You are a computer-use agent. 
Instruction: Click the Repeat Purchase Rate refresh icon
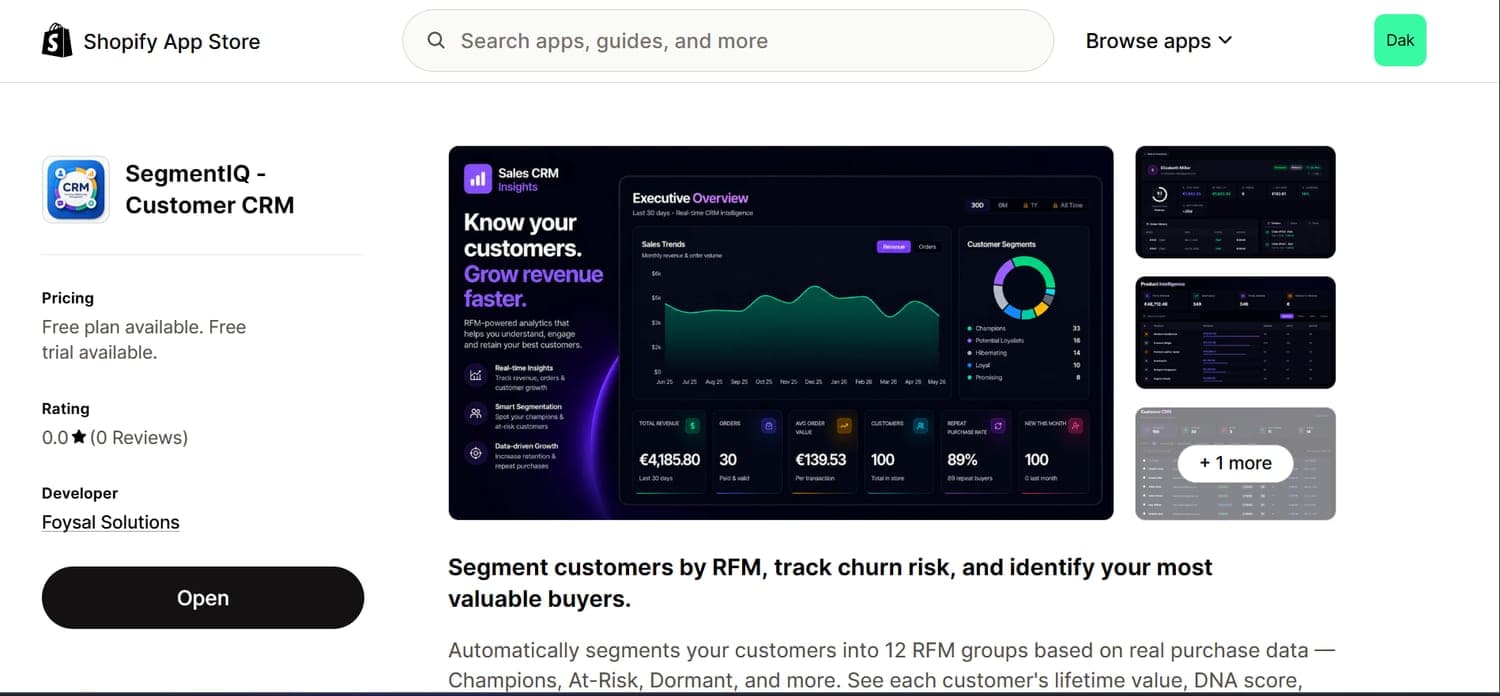click(997, 426)
